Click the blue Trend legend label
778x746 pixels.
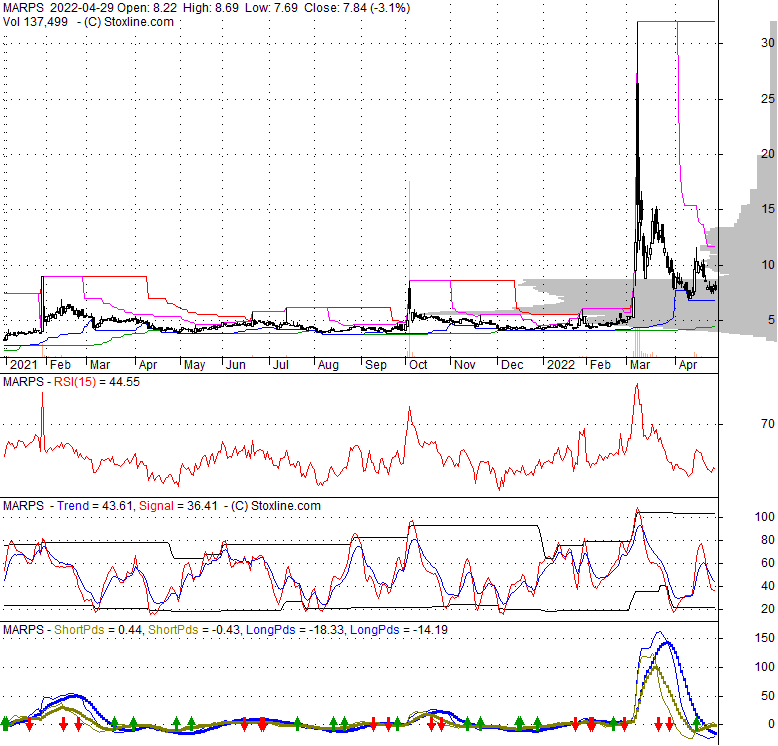click(72, 506)
